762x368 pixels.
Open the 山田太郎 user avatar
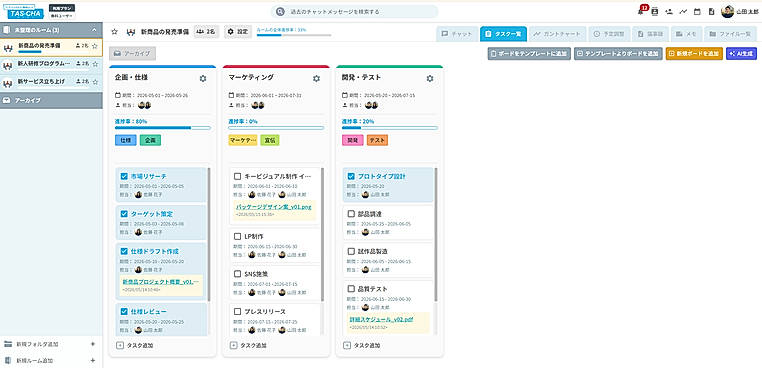pos(727,11)
